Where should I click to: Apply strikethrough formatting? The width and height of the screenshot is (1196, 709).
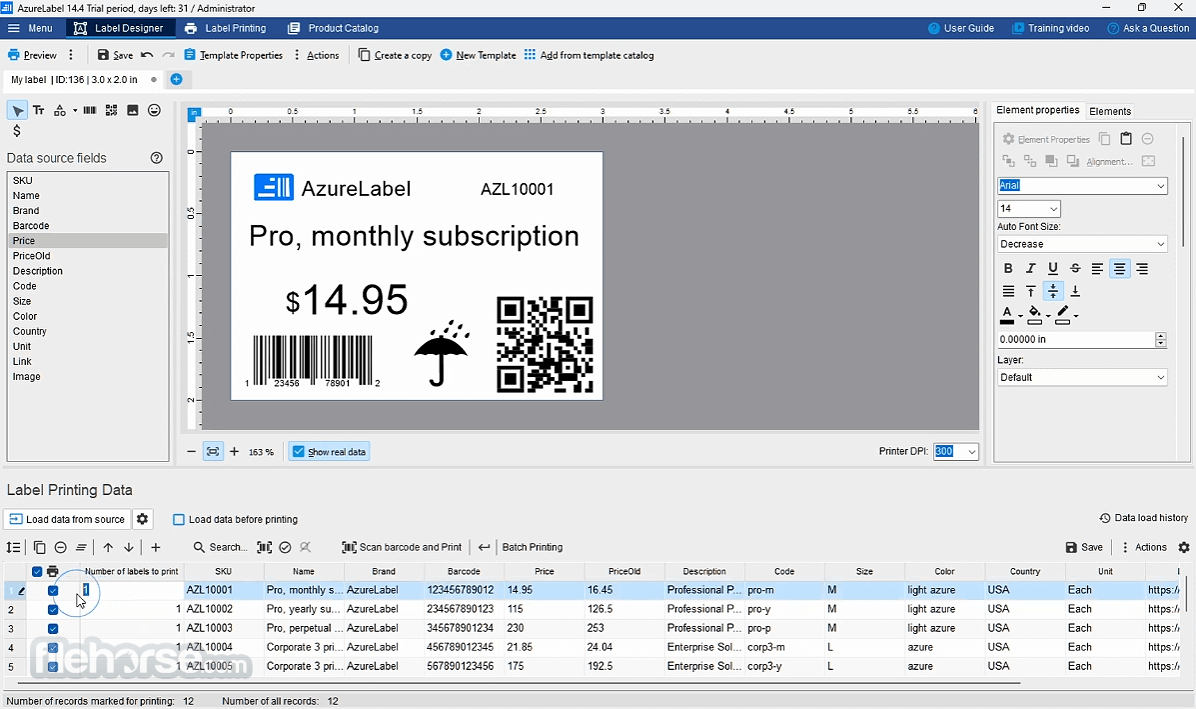[x=1075, y=268]
